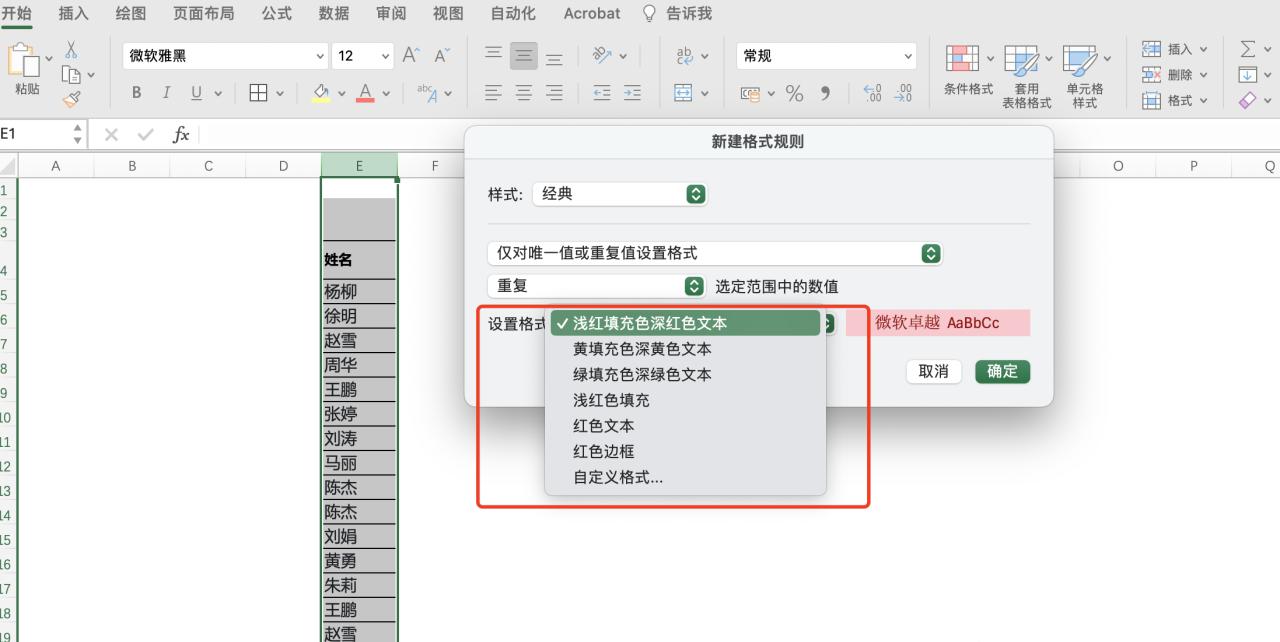
Task: Select the Format Painter brush icon
Action: pos(71,98)
